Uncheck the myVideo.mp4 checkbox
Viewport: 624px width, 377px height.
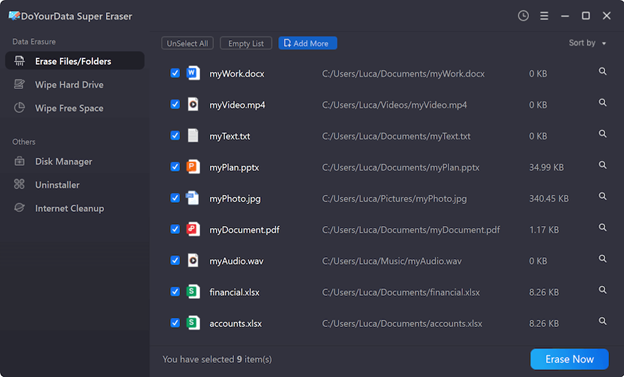175,104
